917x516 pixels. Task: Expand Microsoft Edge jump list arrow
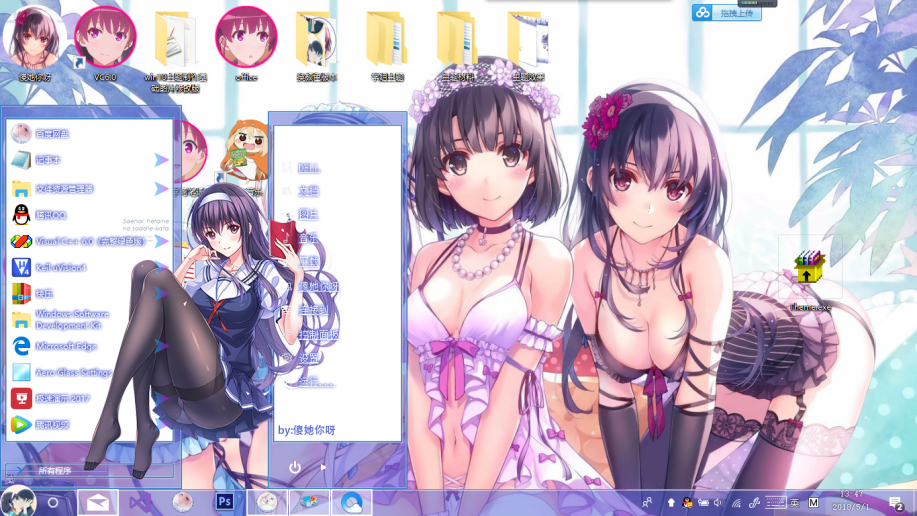161,346
